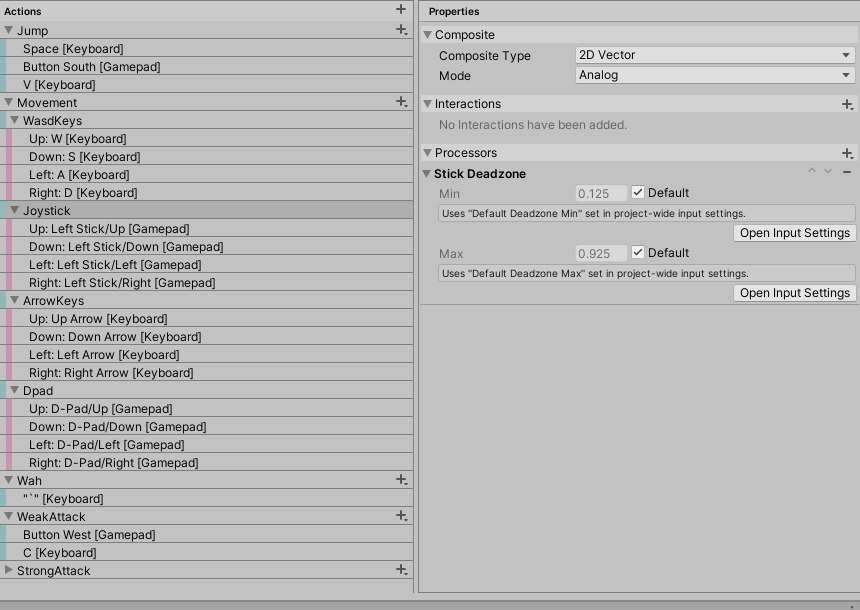
Task: Add a binding to the StrongAttack action
Action: [x=401, y=569]
